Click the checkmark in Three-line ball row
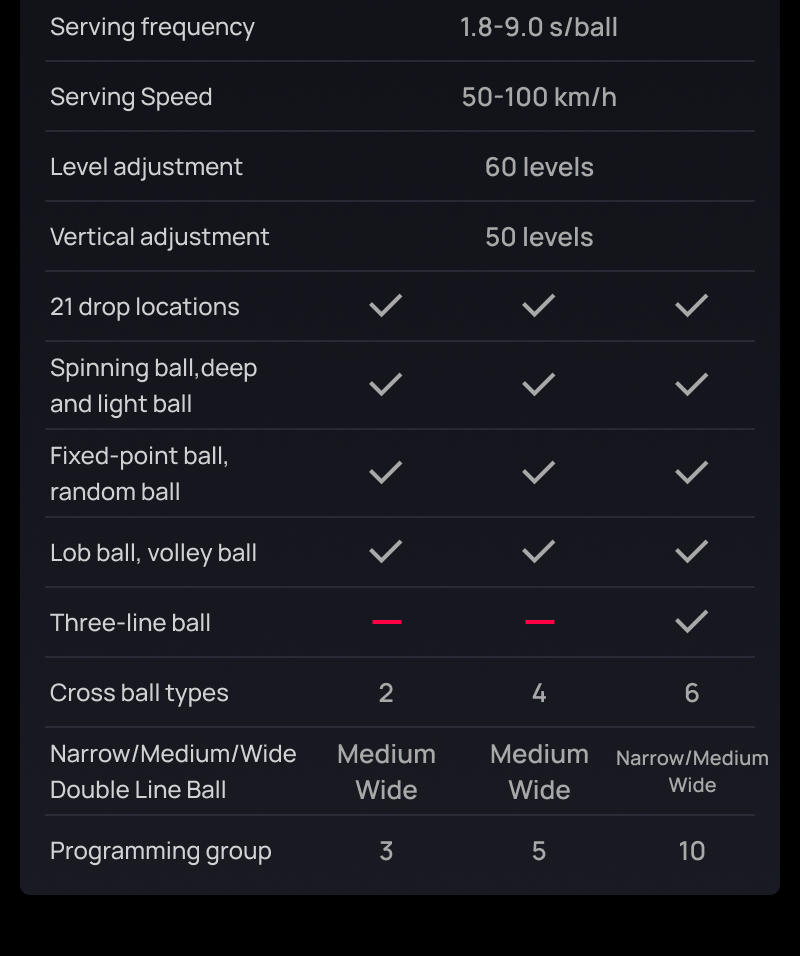The image size is (800, 956). (x=691, y=622)
